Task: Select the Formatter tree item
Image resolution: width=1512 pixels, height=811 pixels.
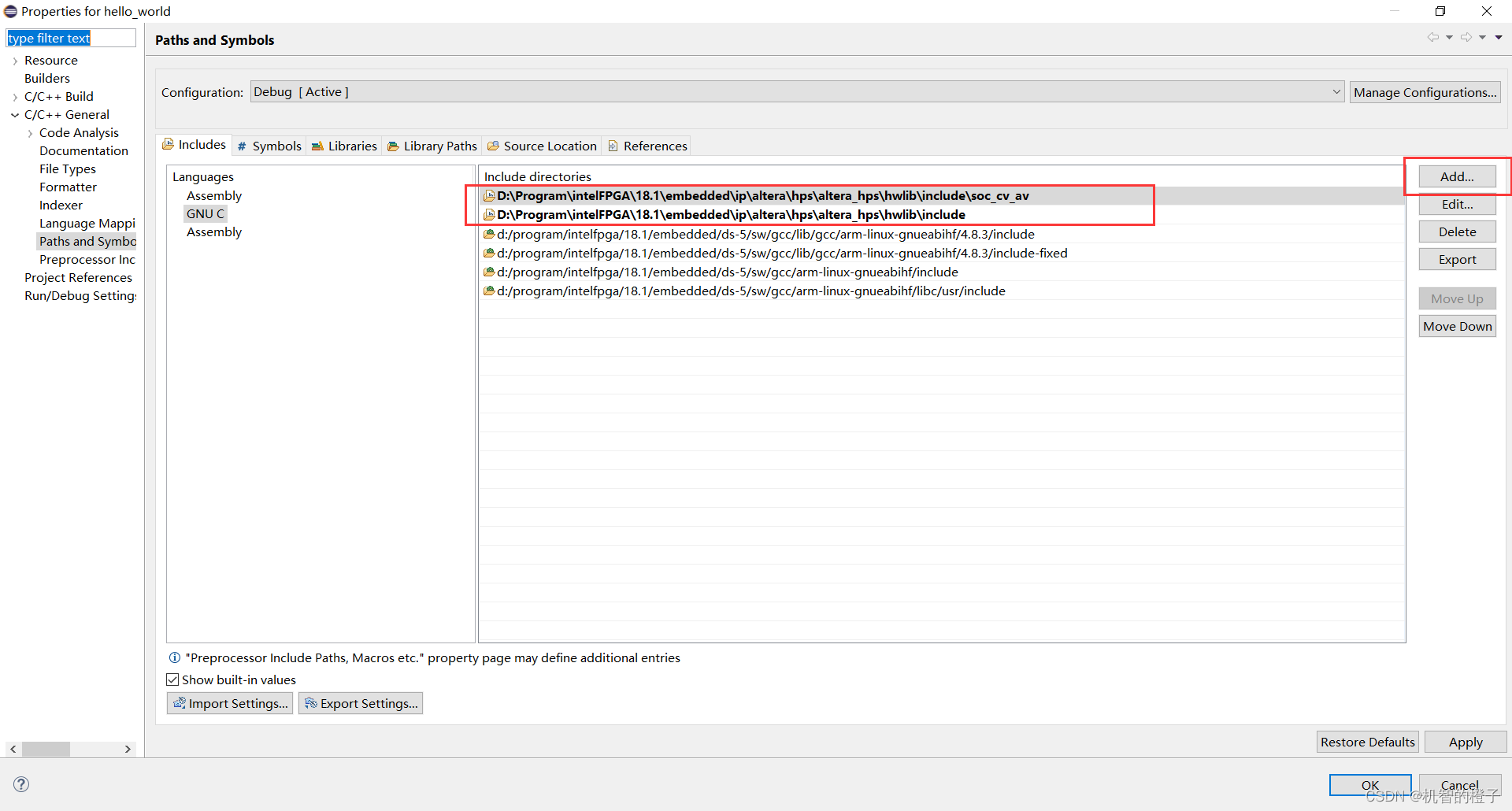Action: 68,187
